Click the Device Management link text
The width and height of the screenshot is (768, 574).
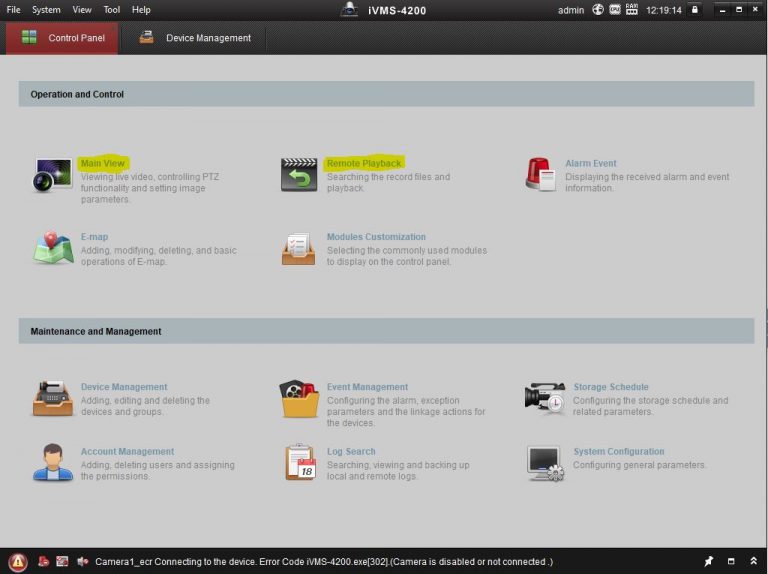pyautogui.click(x=124, y=387)
